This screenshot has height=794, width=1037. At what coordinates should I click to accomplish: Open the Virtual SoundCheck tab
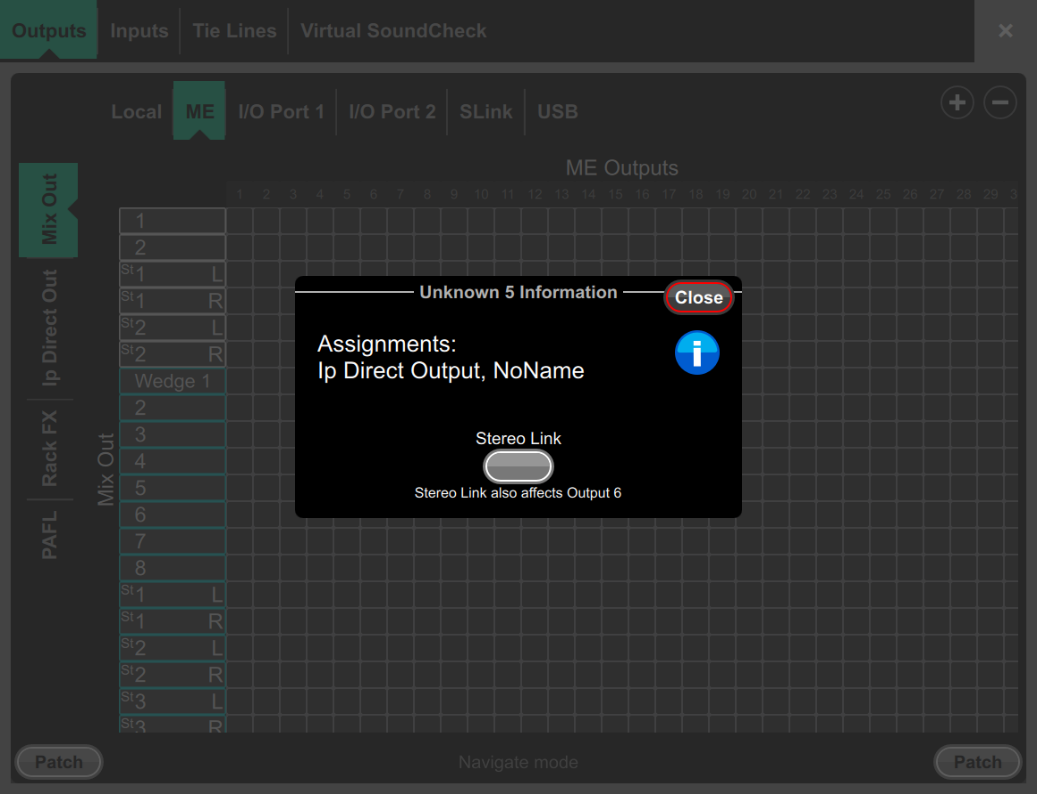coord(393,31)
